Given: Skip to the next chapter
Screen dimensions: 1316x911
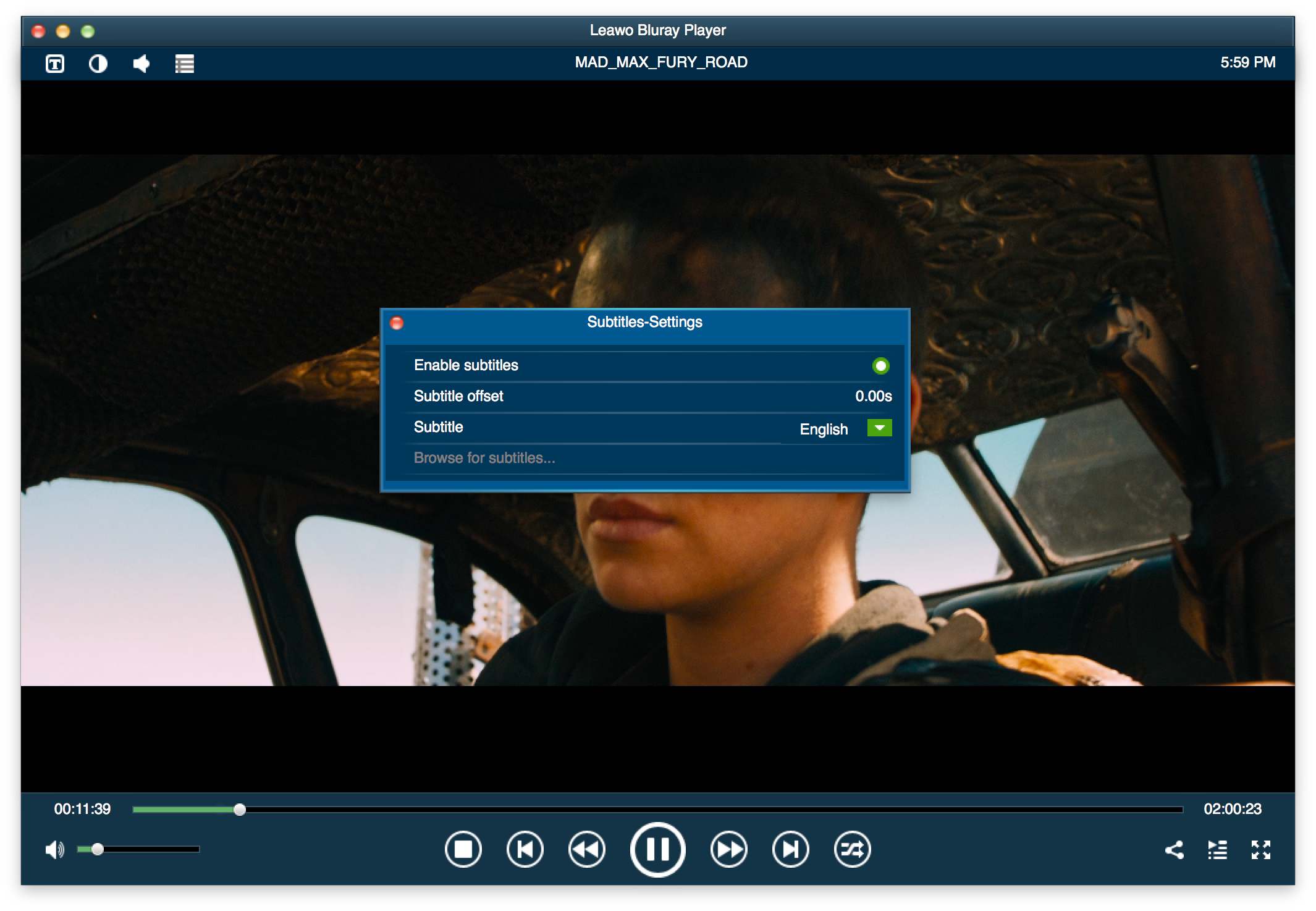Looking at the screenshot, I should pos(790,850).
